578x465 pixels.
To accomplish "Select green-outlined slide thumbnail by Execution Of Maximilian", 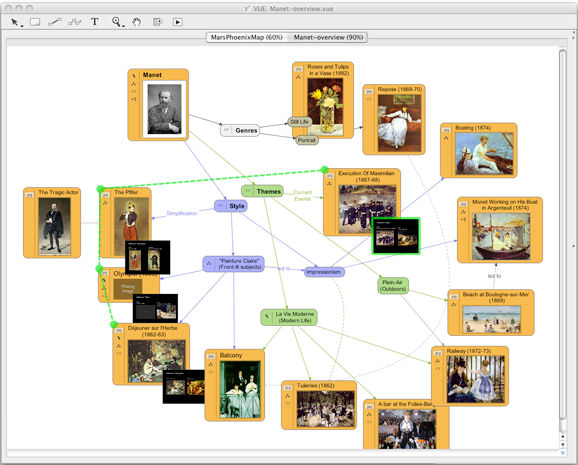I will pyautogui.click(x=396, y=236).
